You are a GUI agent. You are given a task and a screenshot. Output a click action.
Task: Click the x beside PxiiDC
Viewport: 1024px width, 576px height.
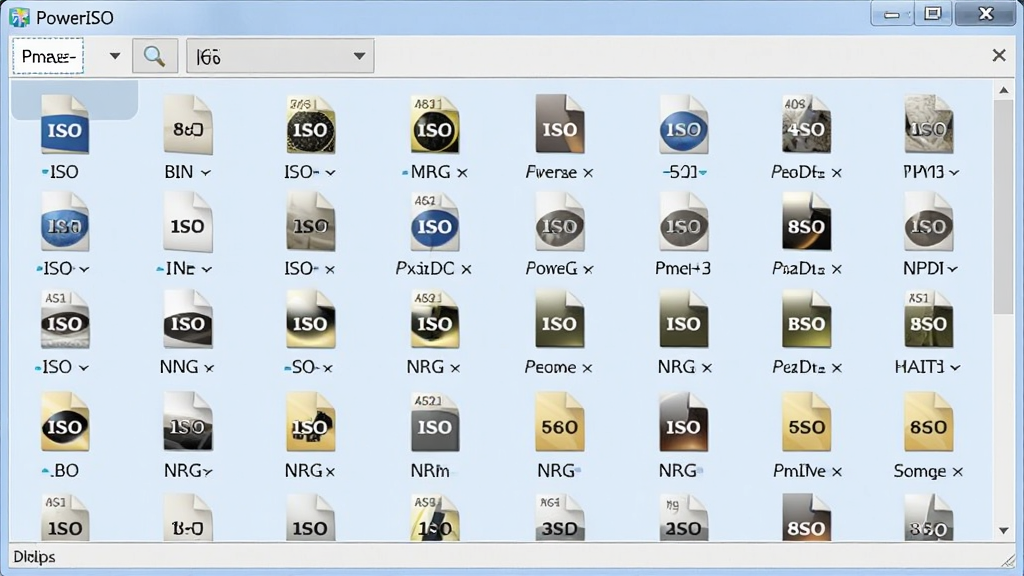[466, 269]
